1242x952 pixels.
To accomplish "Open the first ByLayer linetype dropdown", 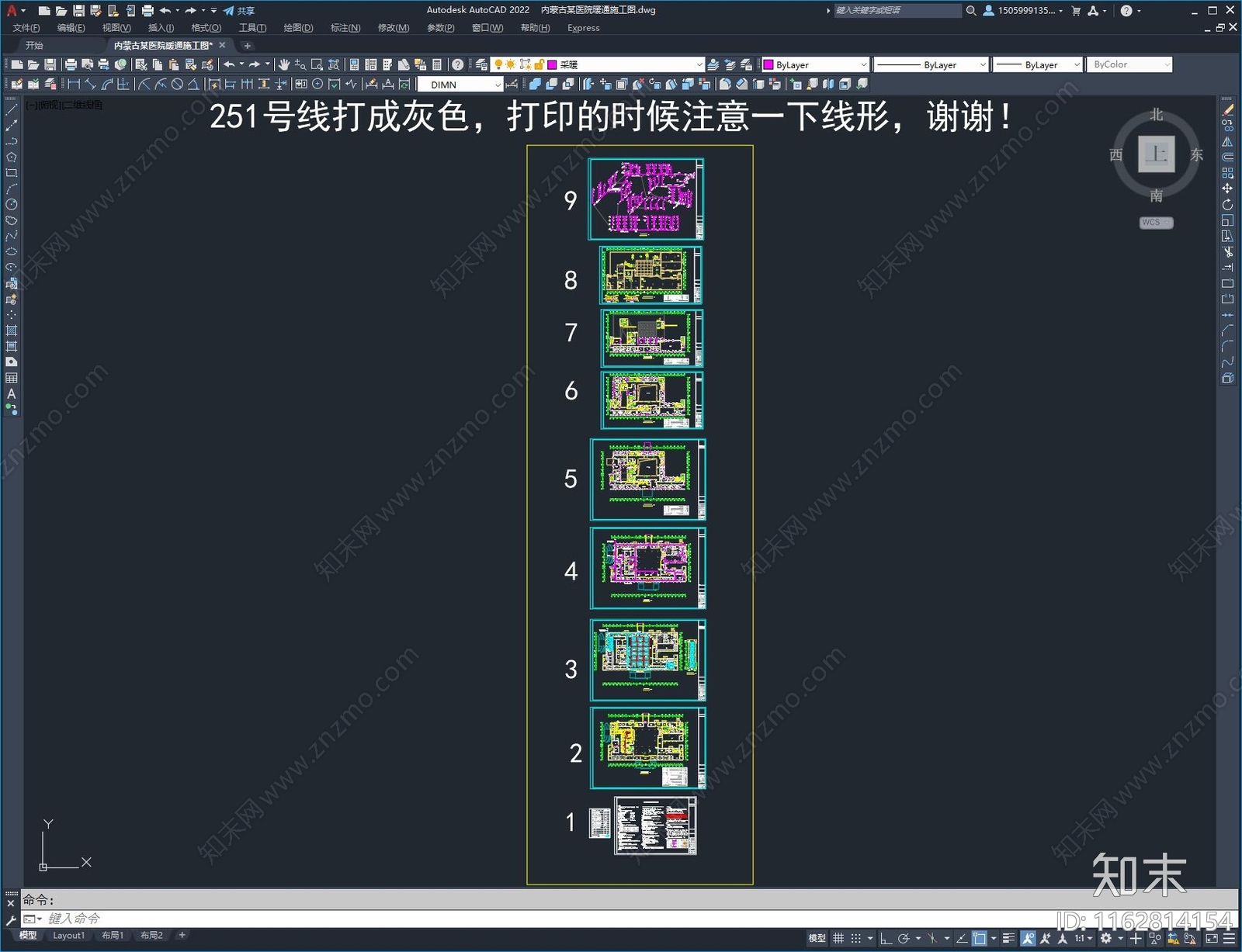I will tap(983, 64).
